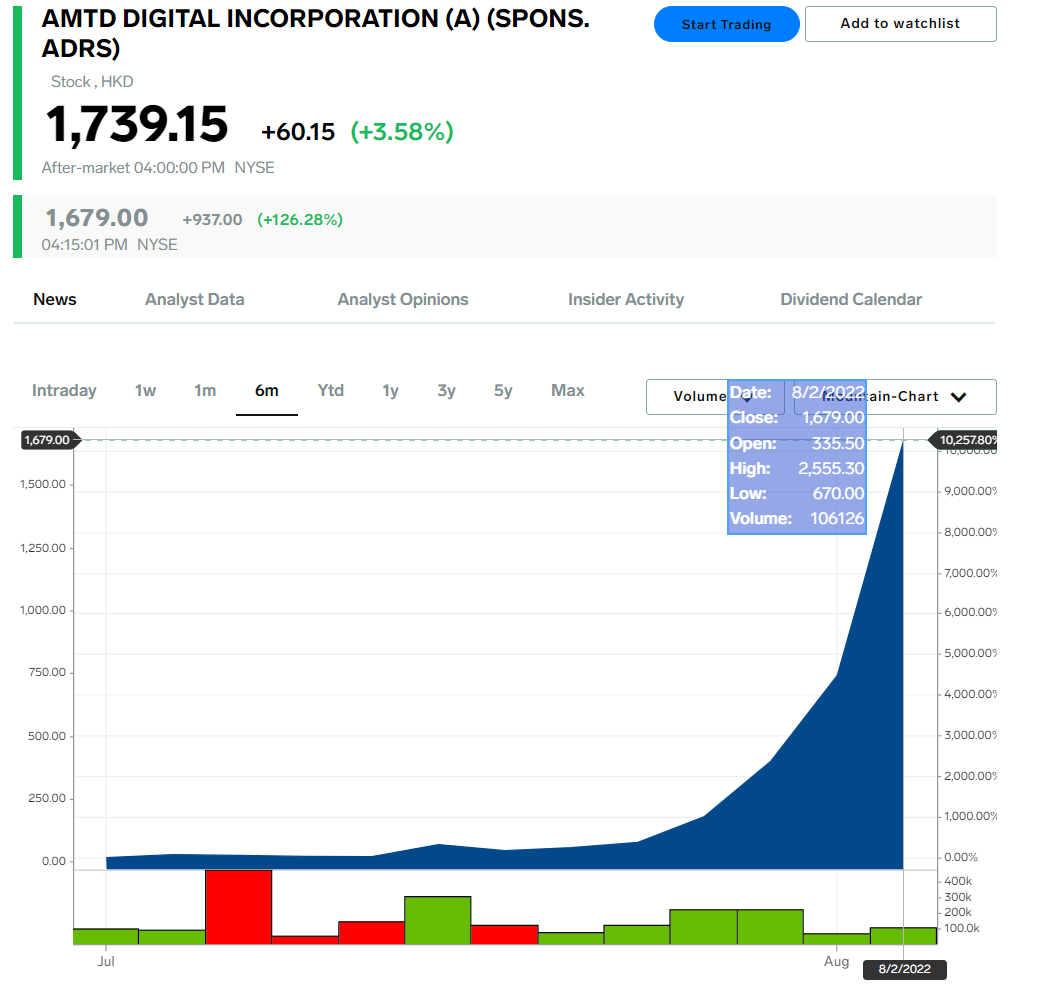Click the Start Trading button
1038x994 pixels.
tap(726, 24)
